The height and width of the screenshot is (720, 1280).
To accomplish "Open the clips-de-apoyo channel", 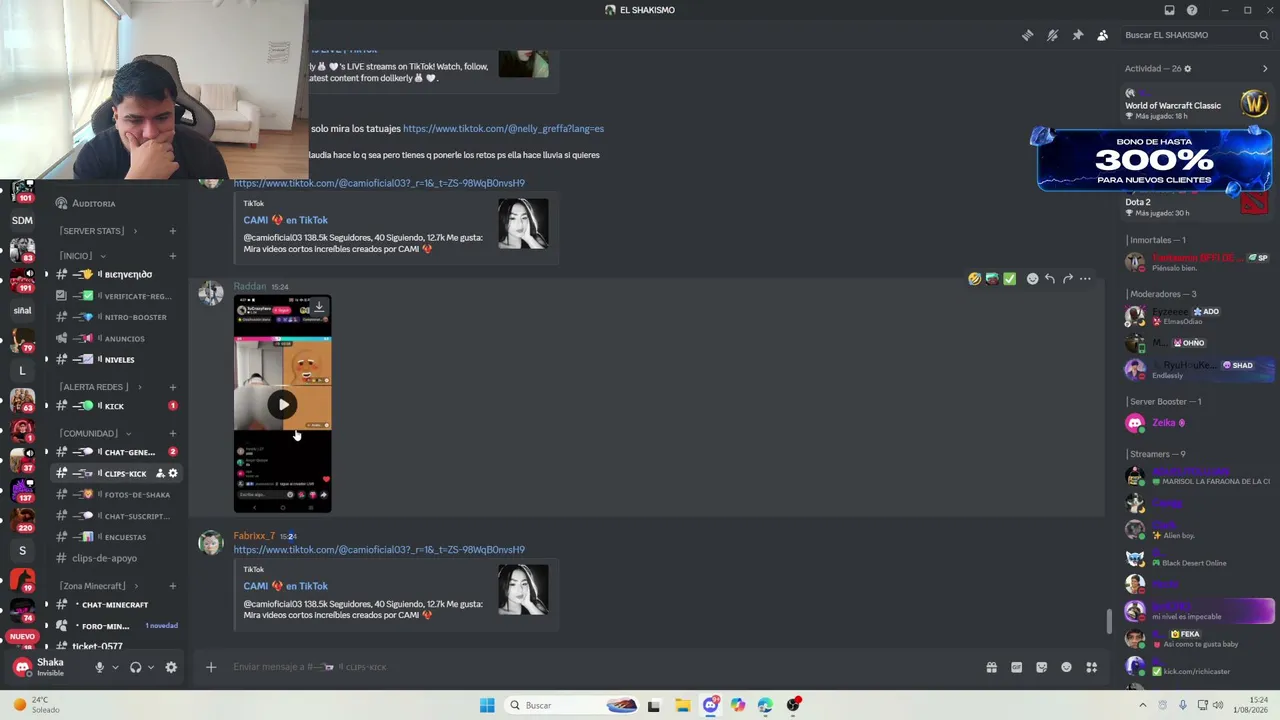I will point(116,558).
